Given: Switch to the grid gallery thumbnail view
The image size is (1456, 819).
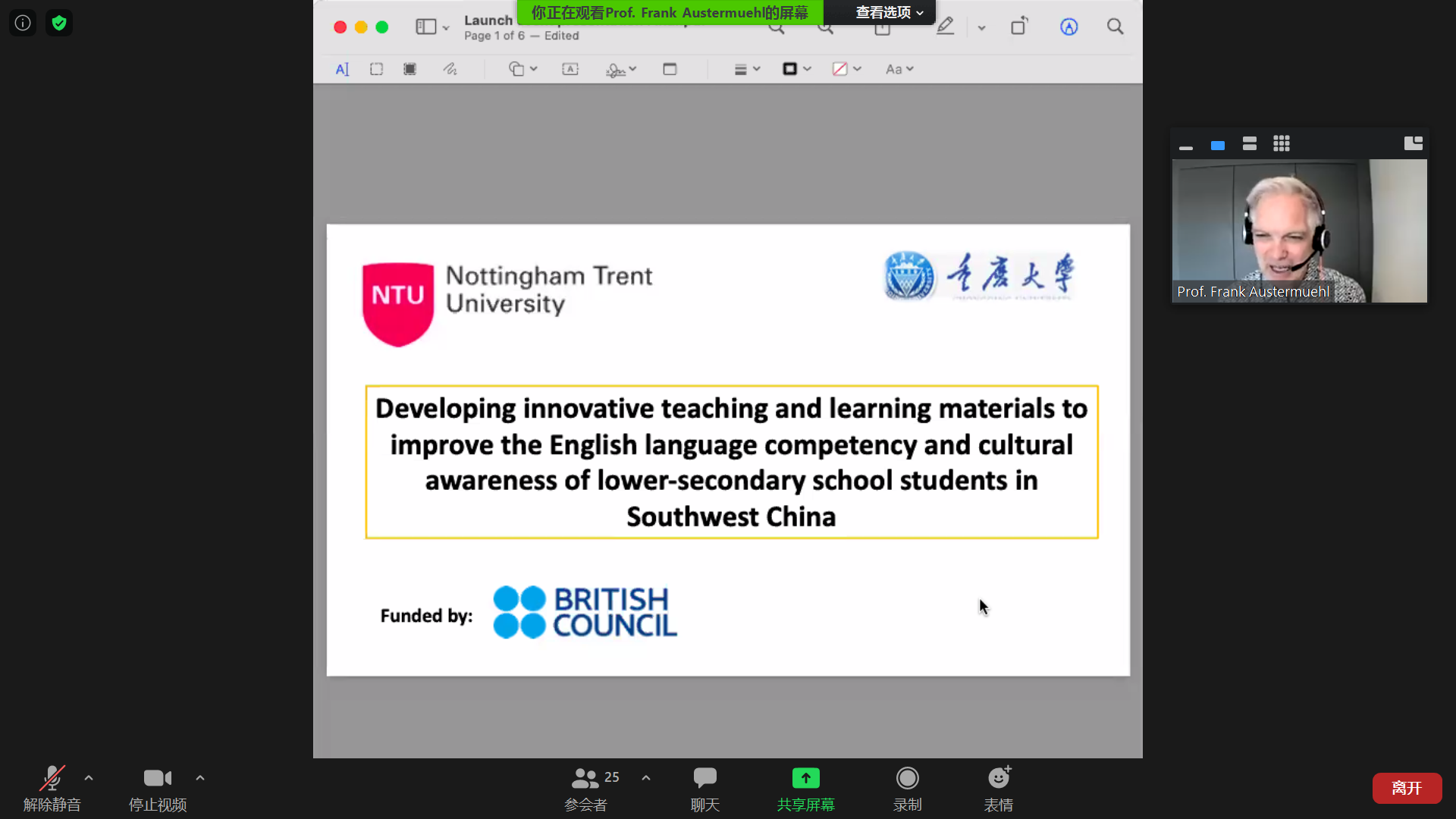Looking at the screenshot, I should (1282, 144).
